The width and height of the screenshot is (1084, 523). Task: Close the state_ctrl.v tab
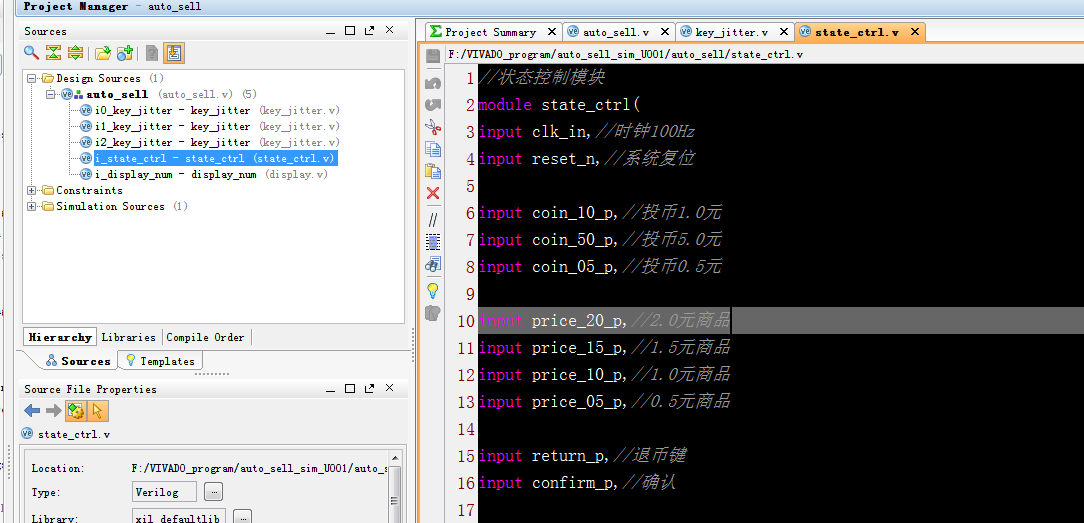coord(915,32)
